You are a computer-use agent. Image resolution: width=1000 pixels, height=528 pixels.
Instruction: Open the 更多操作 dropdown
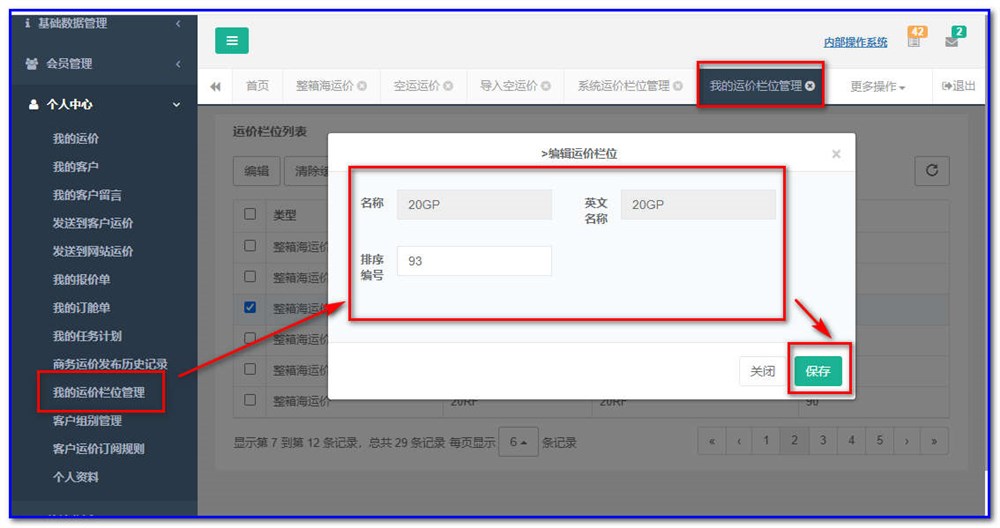tap(878, 87)
